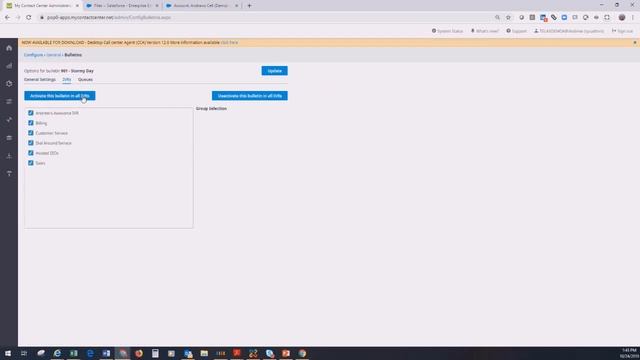Viewport: 640px width, 360px height.
Task: Open the Windows Start menu
Action: pos(8,353)
